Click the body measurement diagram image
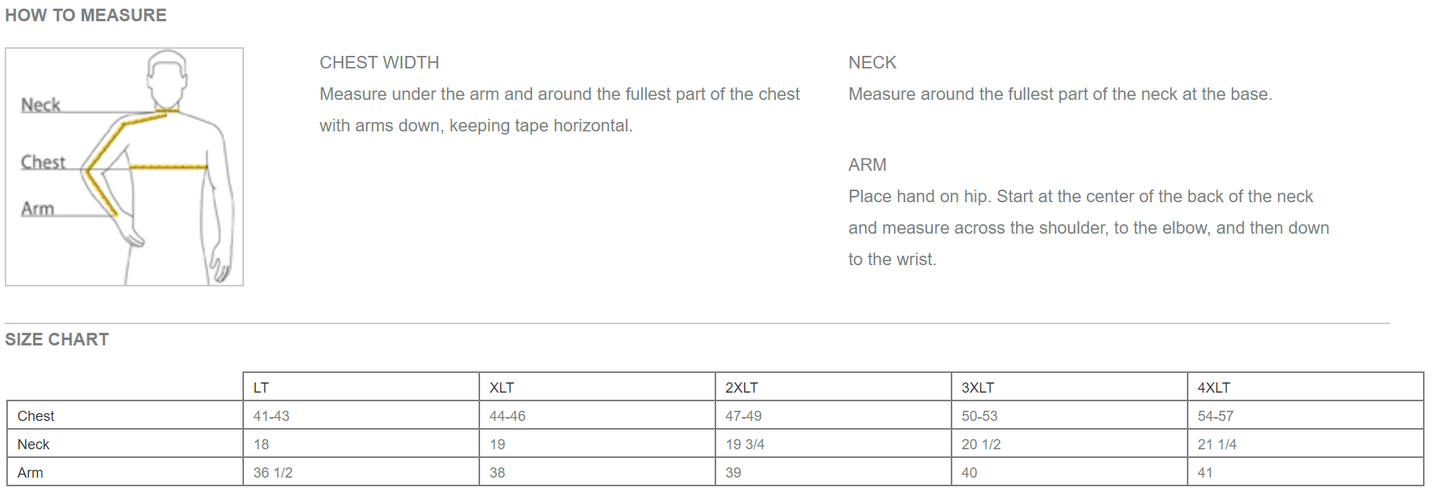1445x491 pixels. 124,167
